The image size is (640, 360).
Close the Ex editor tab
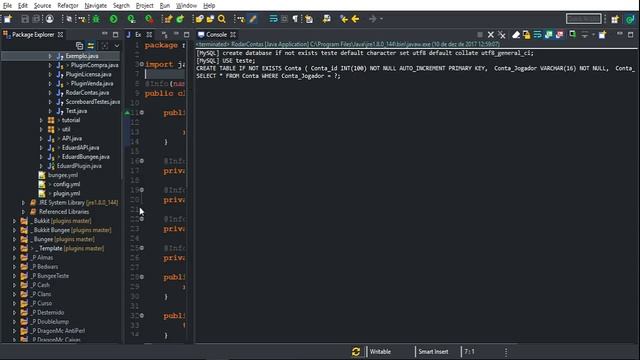click(x=149, y=35)
